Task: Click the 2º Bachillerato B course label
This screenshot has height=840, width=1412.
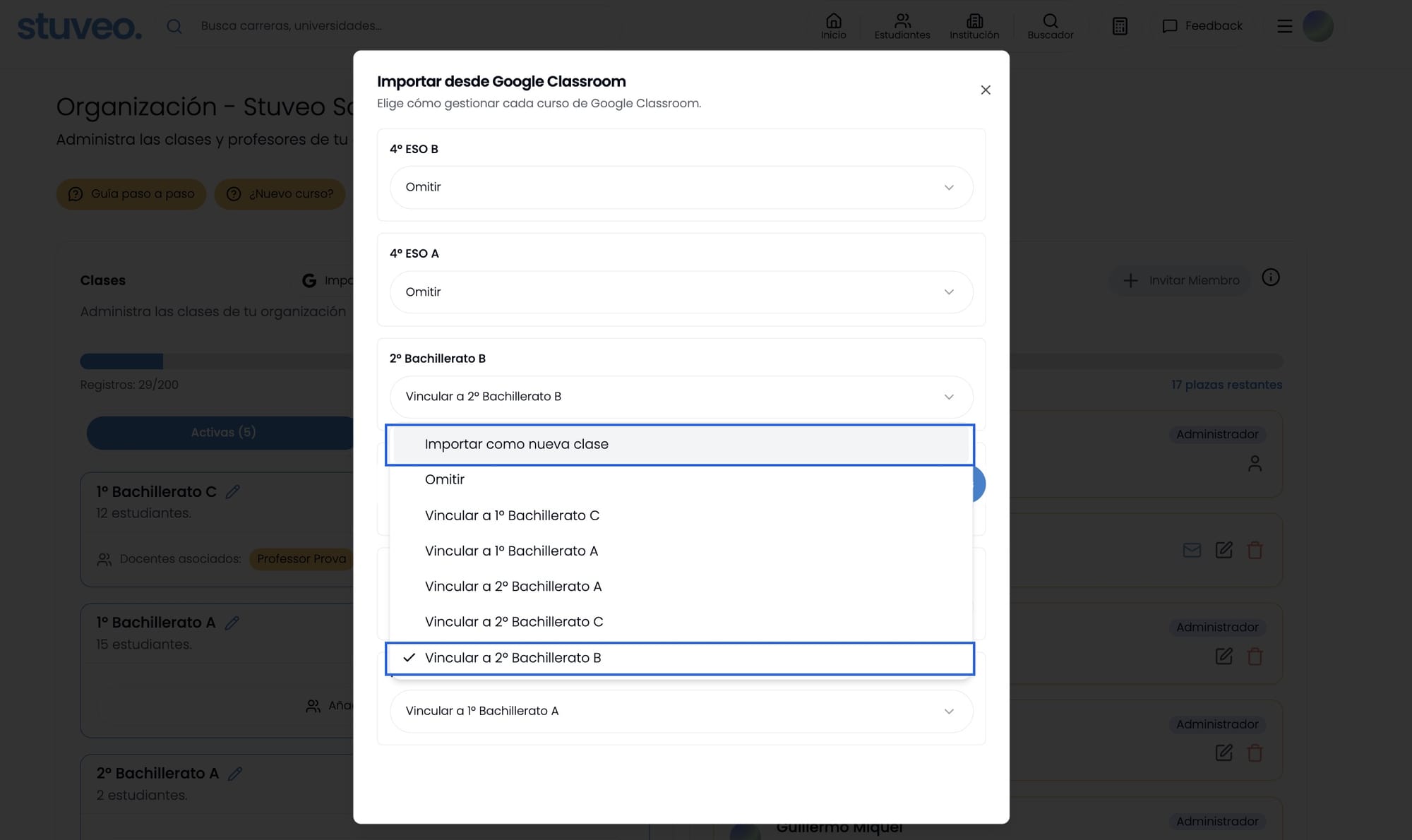Action: [438, 359]
